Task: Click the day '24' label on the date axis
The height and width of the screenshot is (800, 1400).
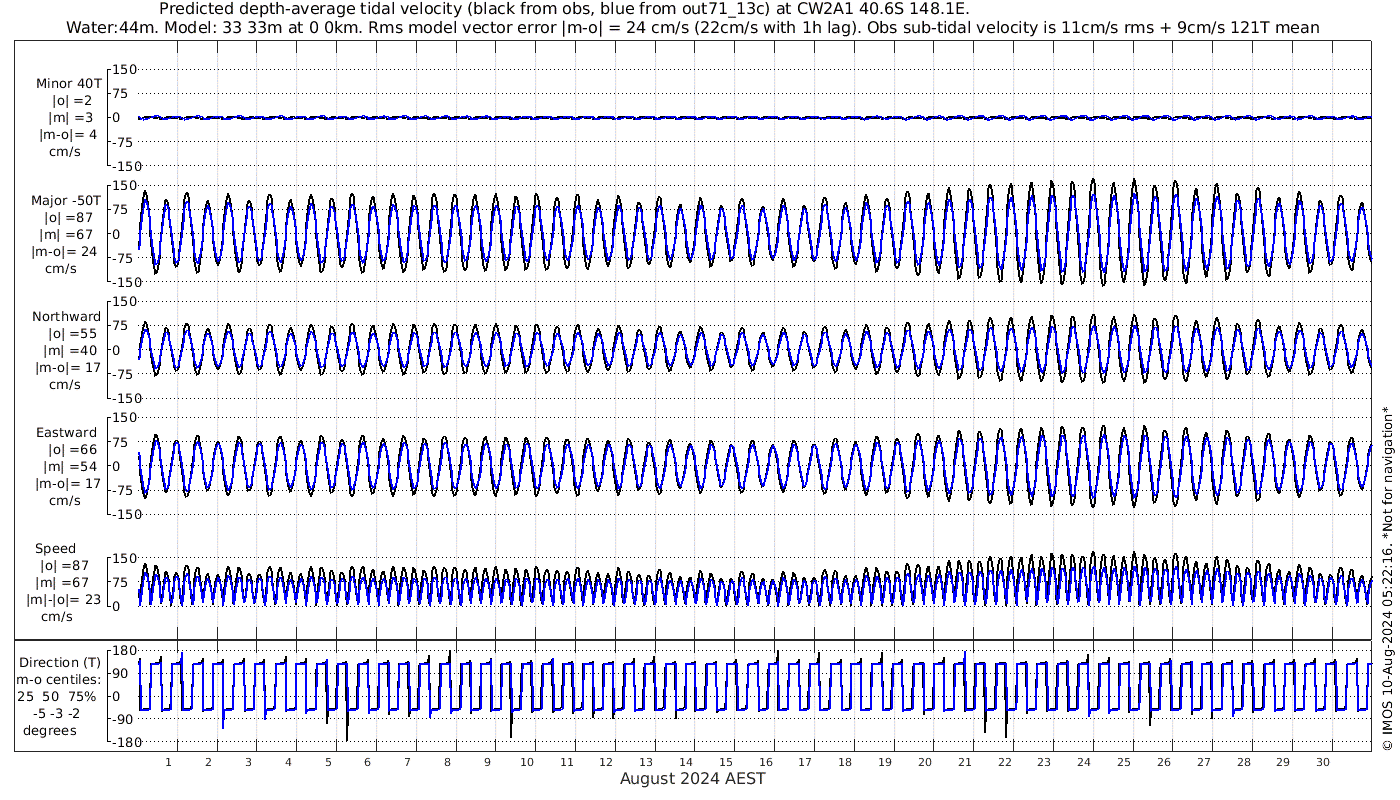Action: [x=1084, y=762]
